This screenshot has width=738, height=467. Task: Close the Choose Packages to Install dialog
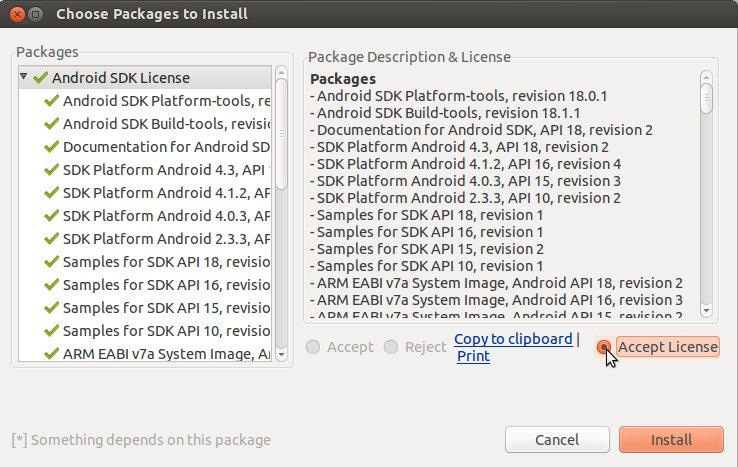[x=17, y=14]
